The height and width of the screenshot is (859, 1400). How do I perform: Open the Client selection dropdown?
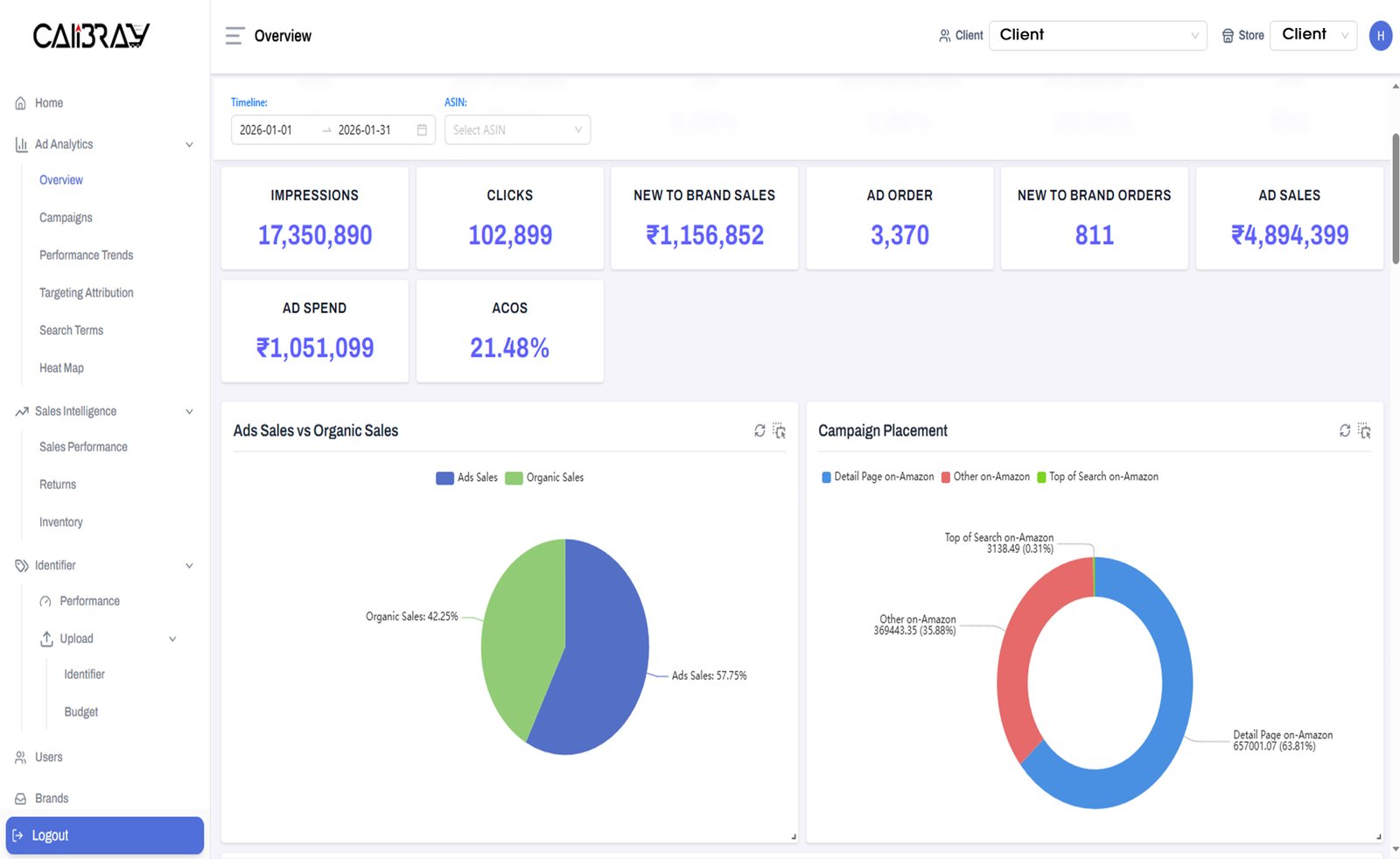pyautogui.click(x=1097, y=35)
